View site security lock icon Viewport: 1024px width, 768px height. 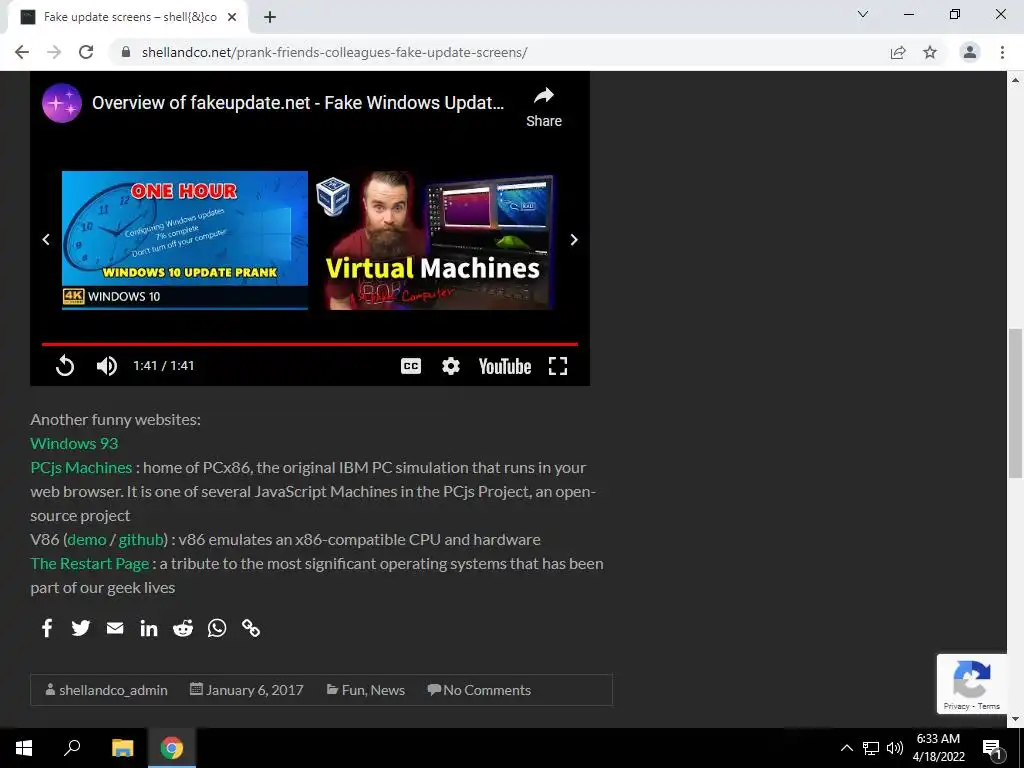(x=127, y=52)
